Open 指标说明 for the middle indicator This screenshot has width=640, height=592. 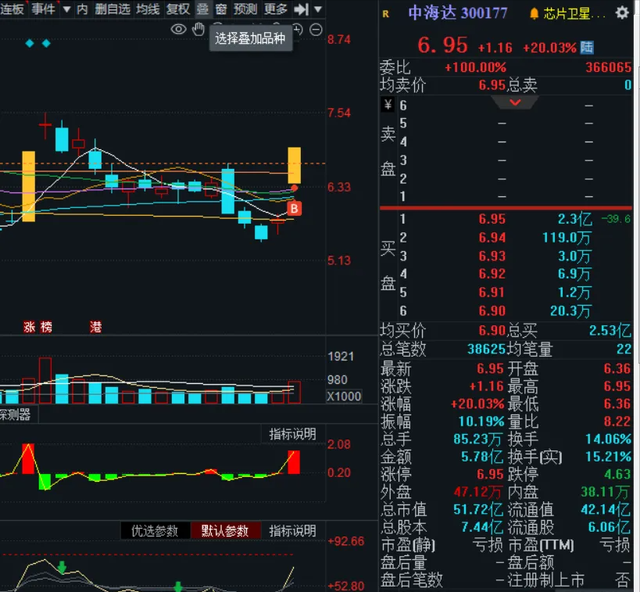point(293,434)
